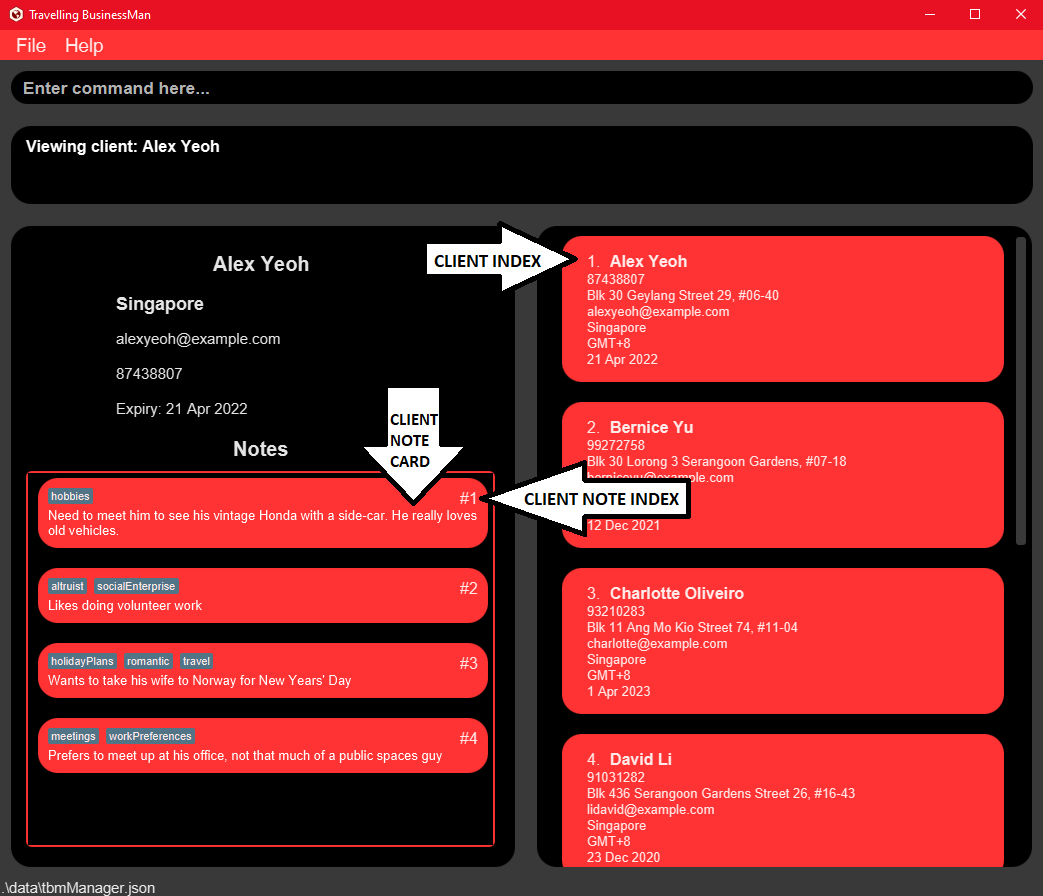This screenshot has width=1043, height=896.
Task: Click the data\tbmManager.json status bar path
Action: coord(78,887)
